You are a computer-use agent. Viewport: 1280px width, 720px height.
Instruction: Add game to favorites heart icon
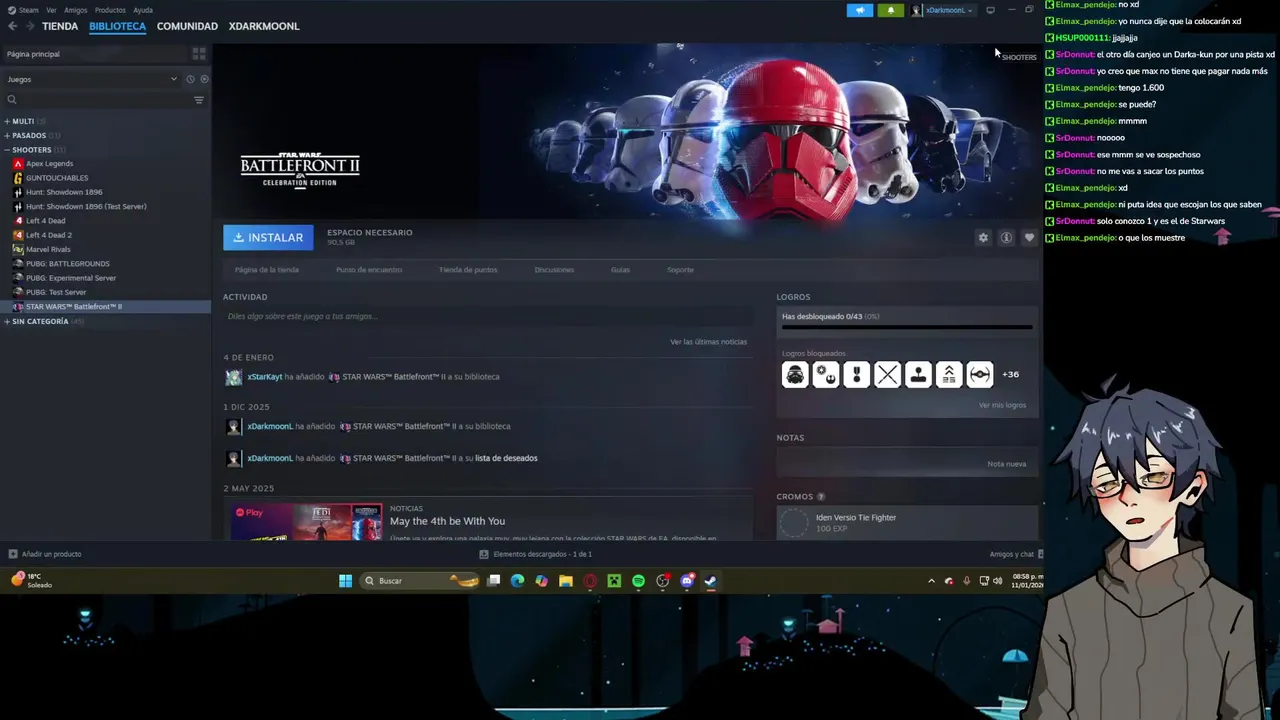pyautogui.click(x=1029, y=238)
